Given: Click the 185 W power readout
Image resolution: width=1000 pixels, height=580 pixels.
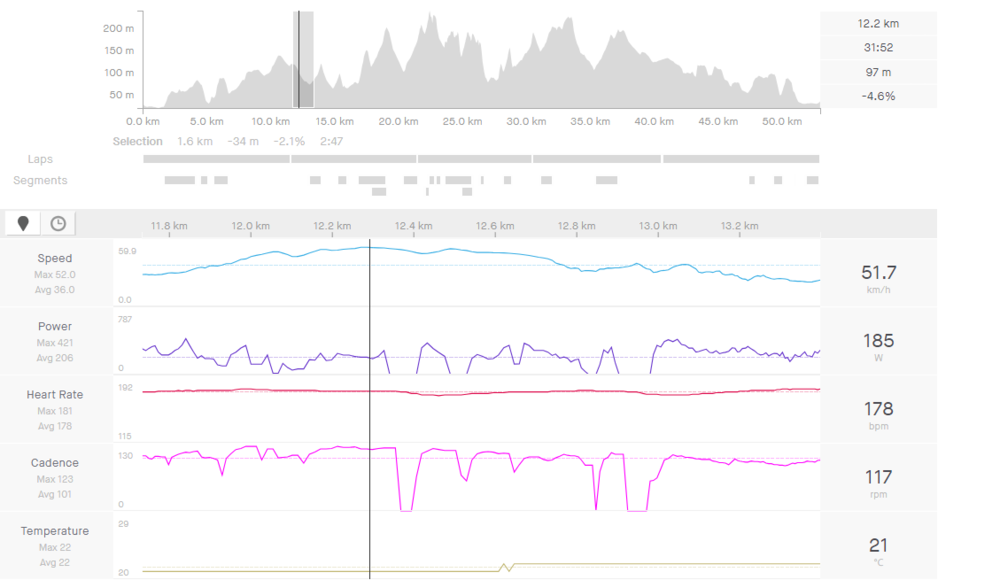Looking at the screenshot, I should point(878,341).
